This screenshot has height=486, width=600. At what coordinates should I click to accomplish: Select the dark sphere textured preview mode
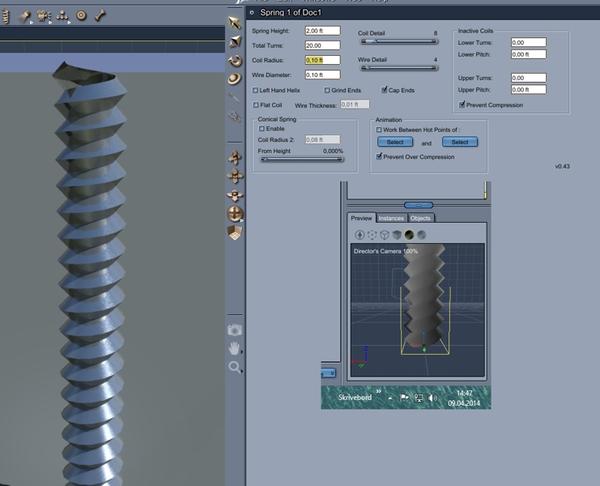[409, 235]
